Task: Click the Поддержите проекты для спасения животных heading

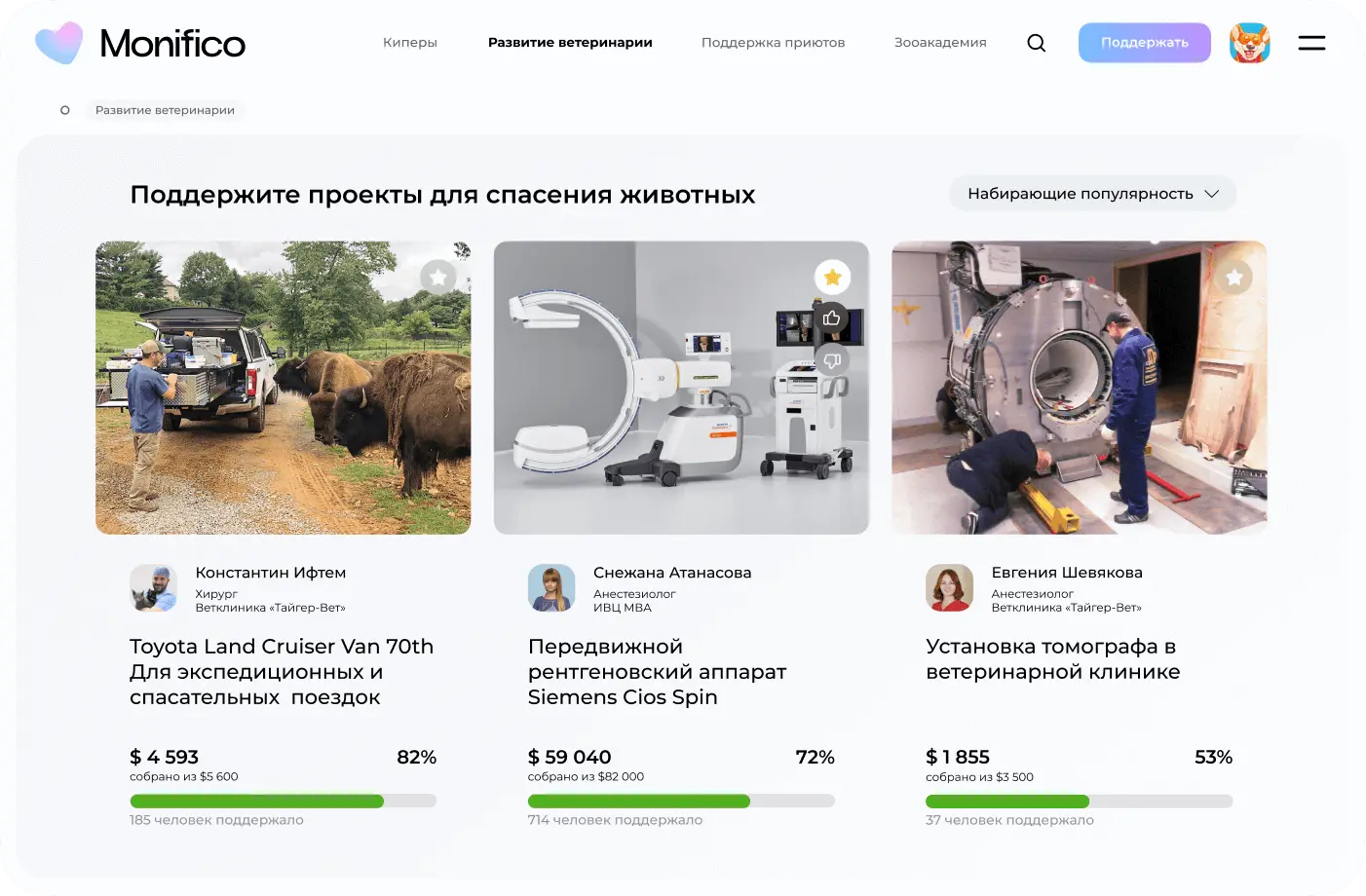Action: (x=442, y=195)
